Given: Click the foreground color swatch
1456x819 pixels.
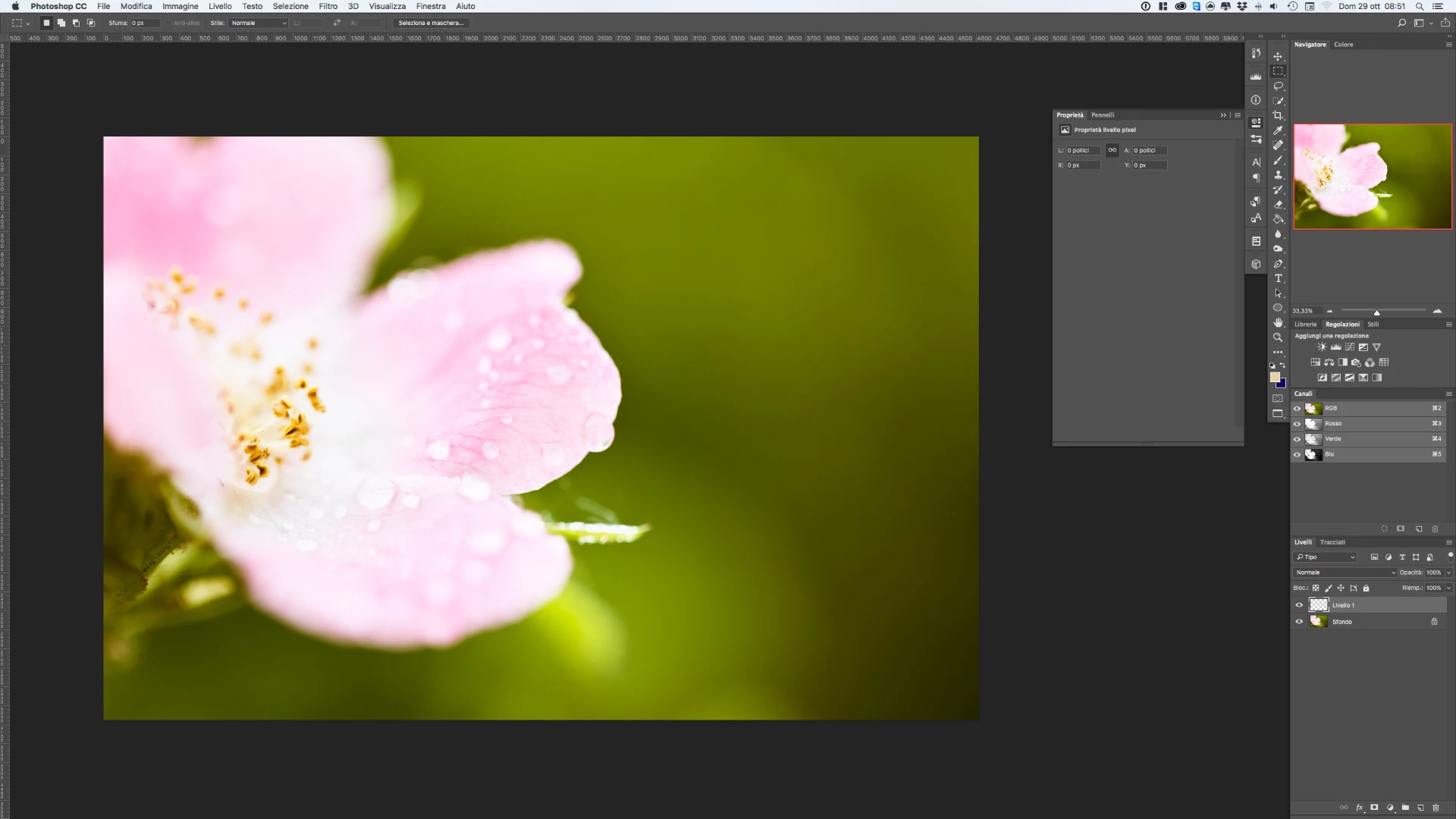Looking at the screenshot, I should point(1275,377).
